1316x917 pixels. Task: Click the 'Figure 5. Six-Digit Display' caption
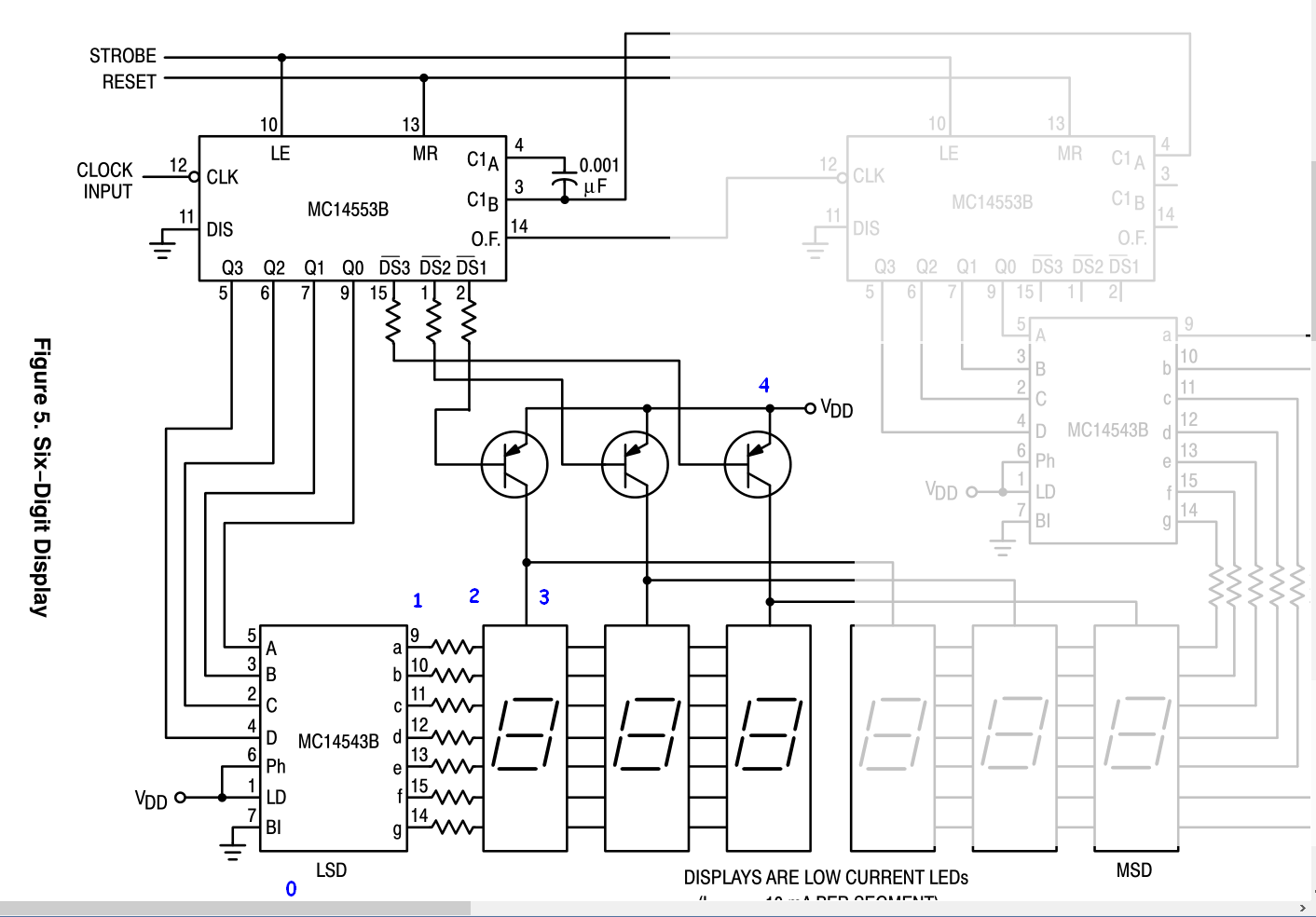click(41, 477)
